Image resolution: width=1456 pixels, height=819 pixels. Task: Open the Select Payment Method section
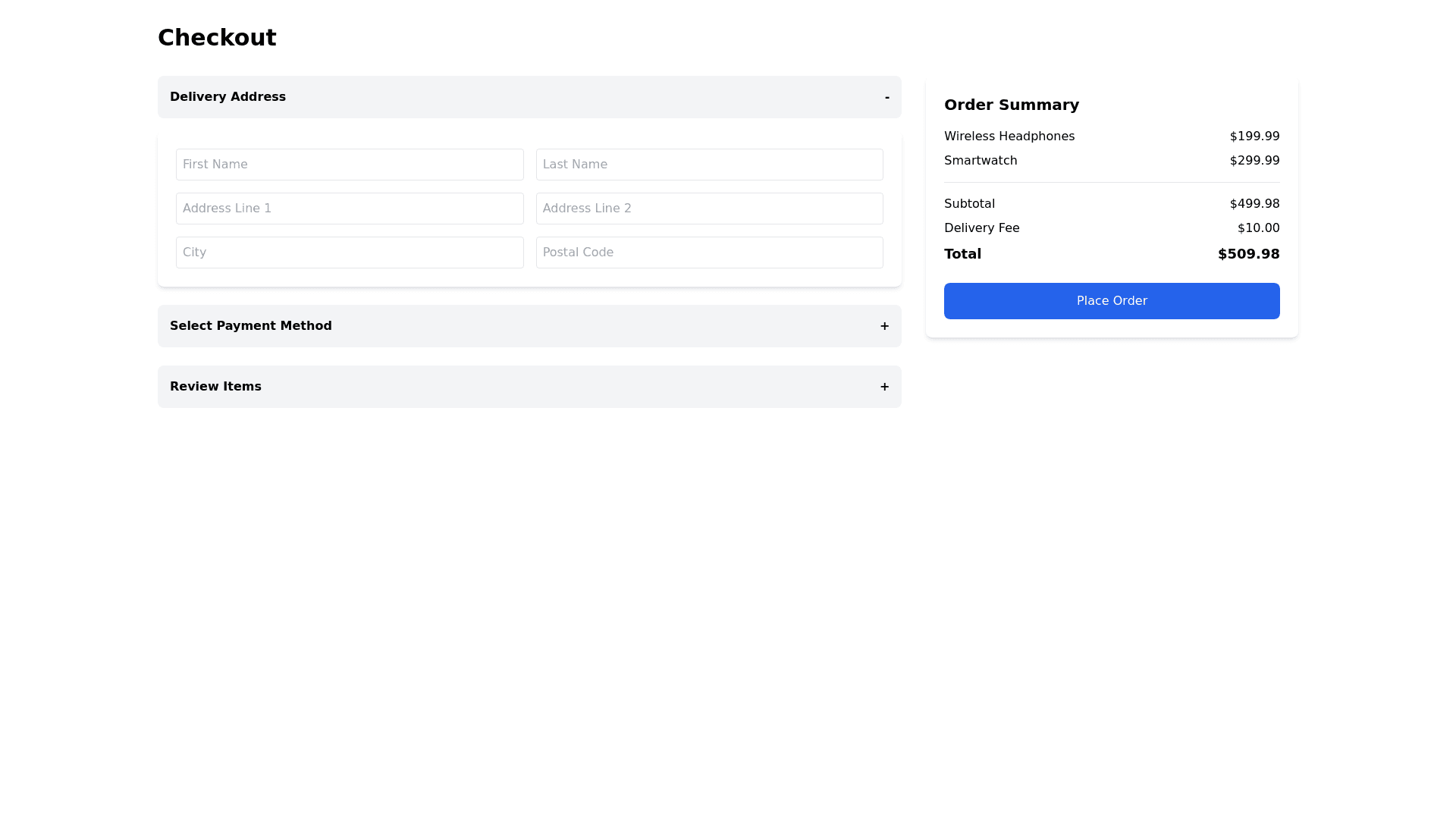point(251,326)
